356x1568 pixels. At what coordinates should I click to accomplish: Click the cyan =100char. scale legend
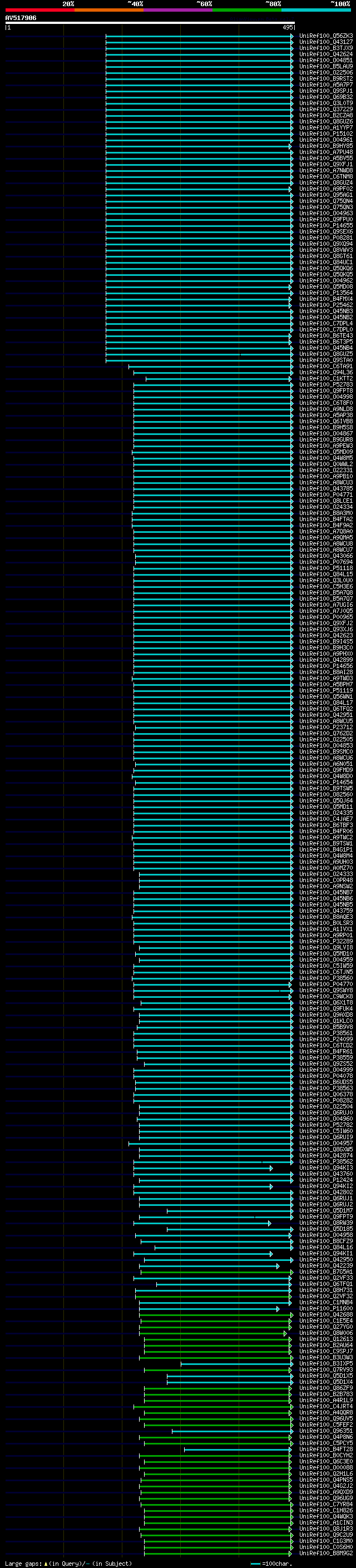(271, 1564)
